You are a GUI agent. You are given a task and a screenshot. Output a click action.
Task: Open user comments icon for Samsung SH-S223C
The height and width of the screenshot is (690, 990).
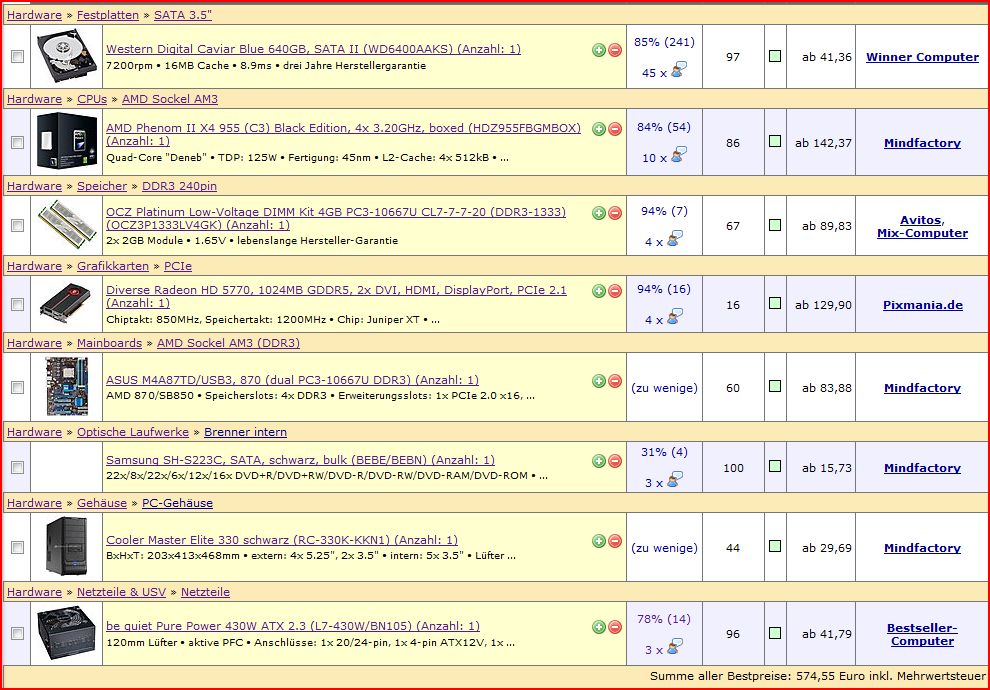(675, 479)
